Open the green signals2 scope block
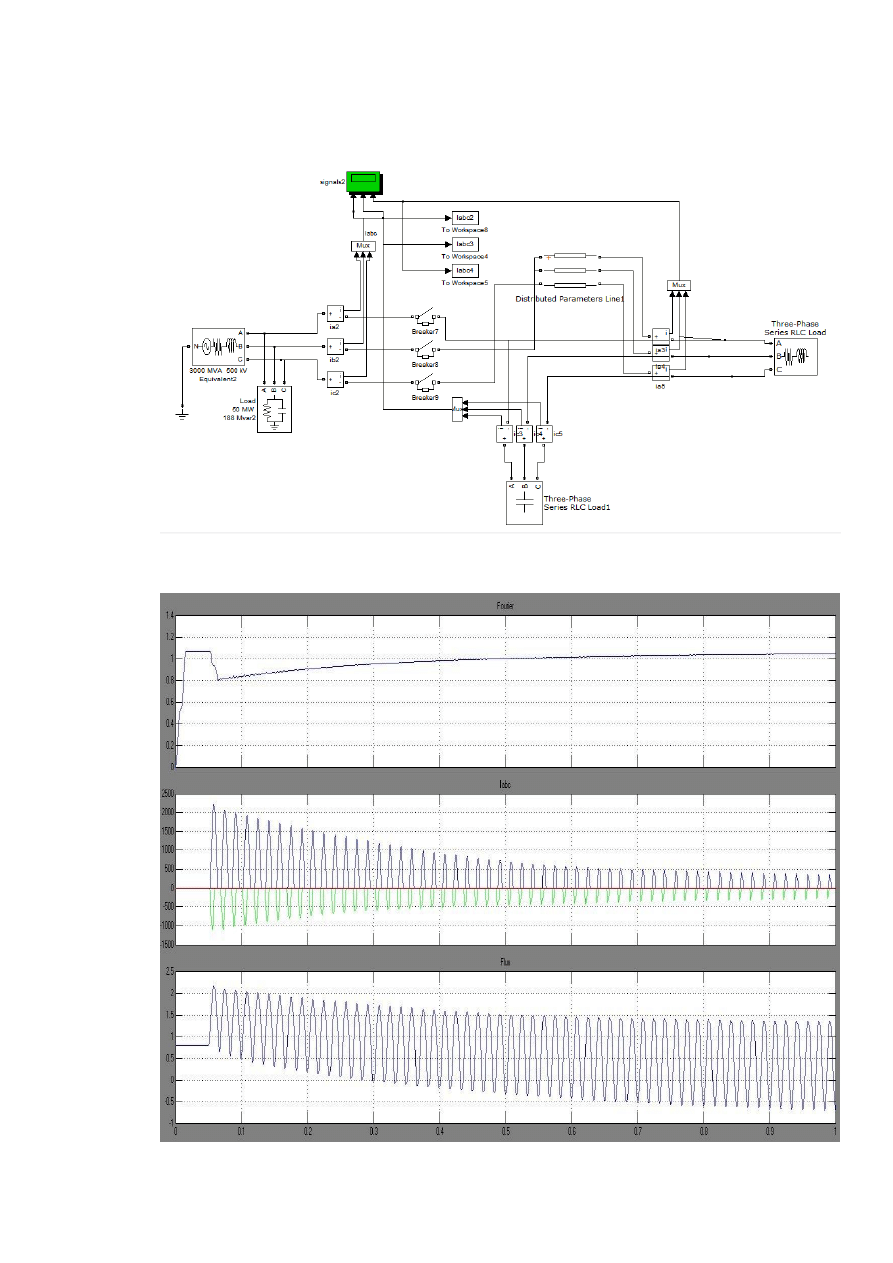893x1263 pixels. tap(365, 183)
